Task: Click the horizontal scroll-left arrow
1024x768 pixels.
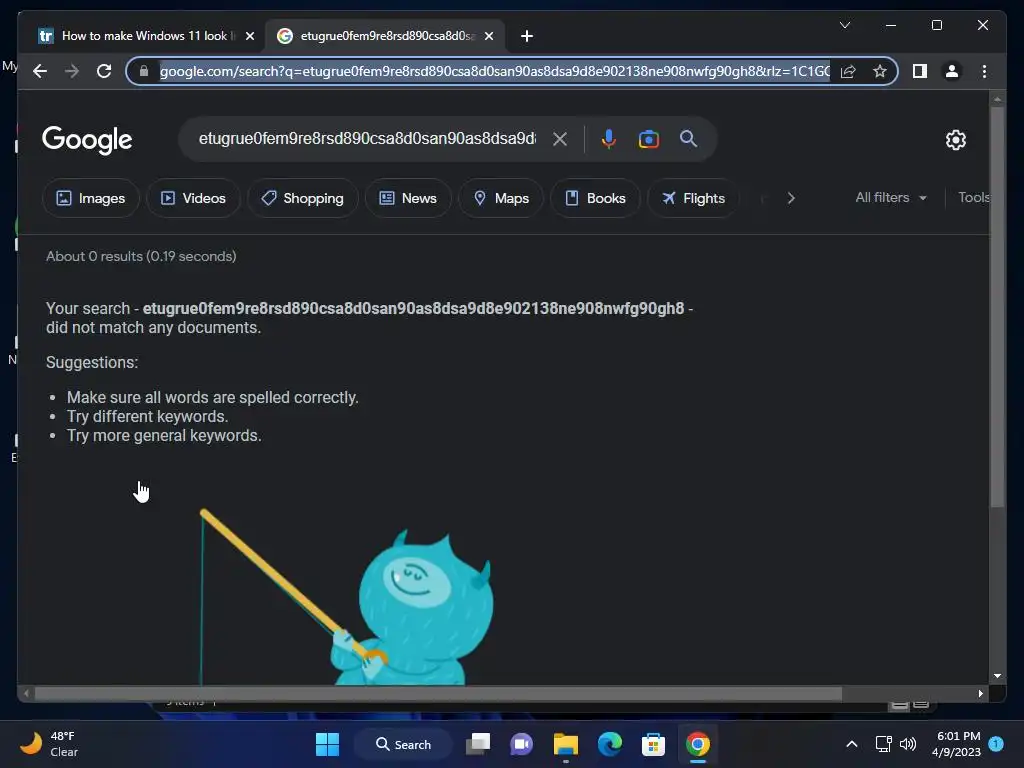Action: tap(26, 694)
